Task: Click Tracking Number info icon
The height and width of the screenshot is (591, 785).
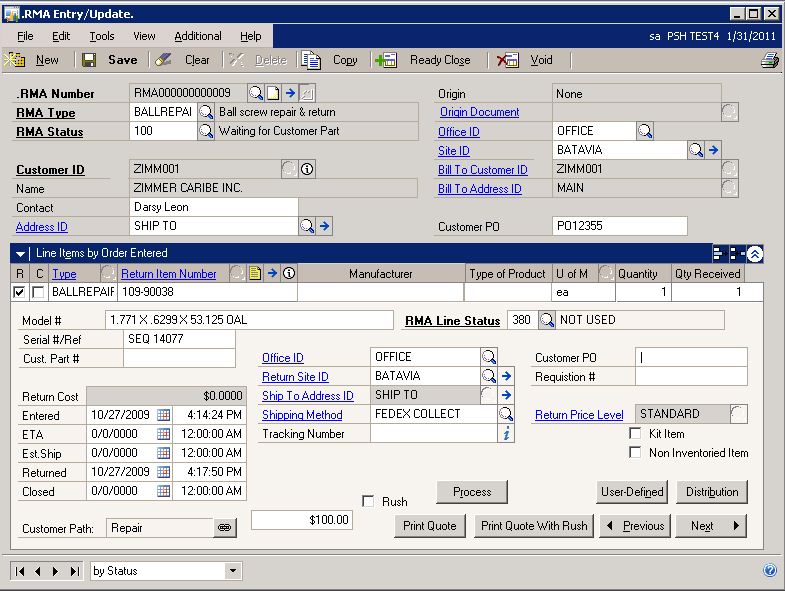Action: 506,433
